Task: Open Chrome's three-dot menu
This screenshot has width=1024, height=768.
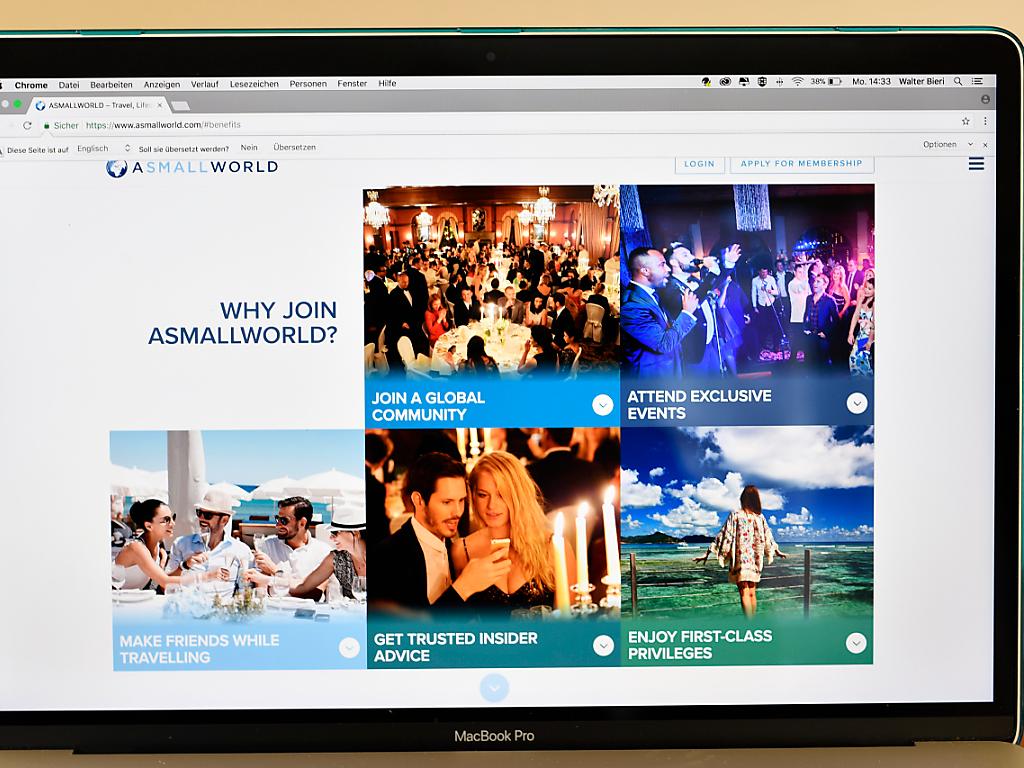Action: tap(985, 121)
